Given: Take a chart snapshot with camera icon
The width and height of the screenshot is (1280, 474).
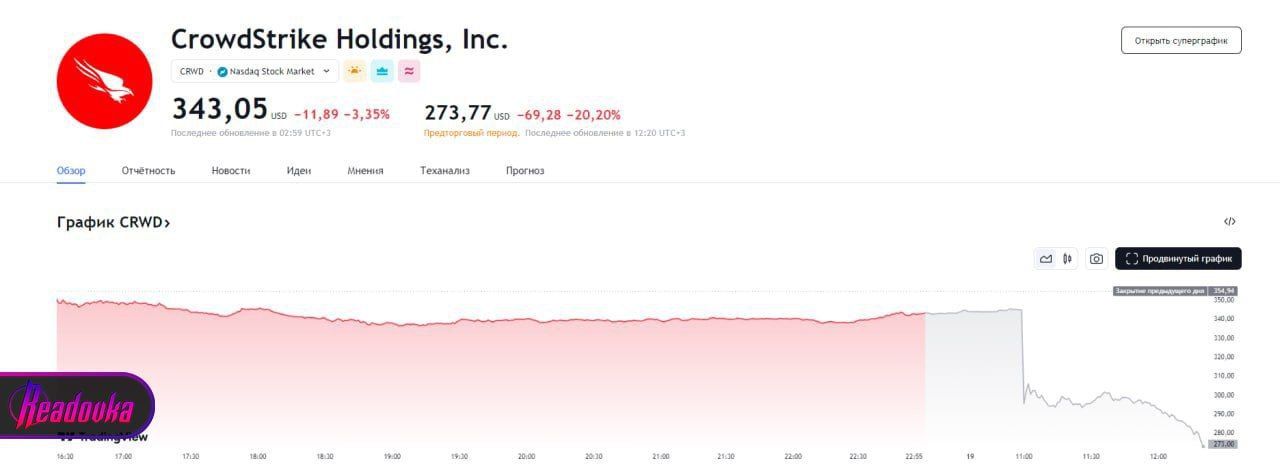Looking at the screenshot, I should [1096, 259].
